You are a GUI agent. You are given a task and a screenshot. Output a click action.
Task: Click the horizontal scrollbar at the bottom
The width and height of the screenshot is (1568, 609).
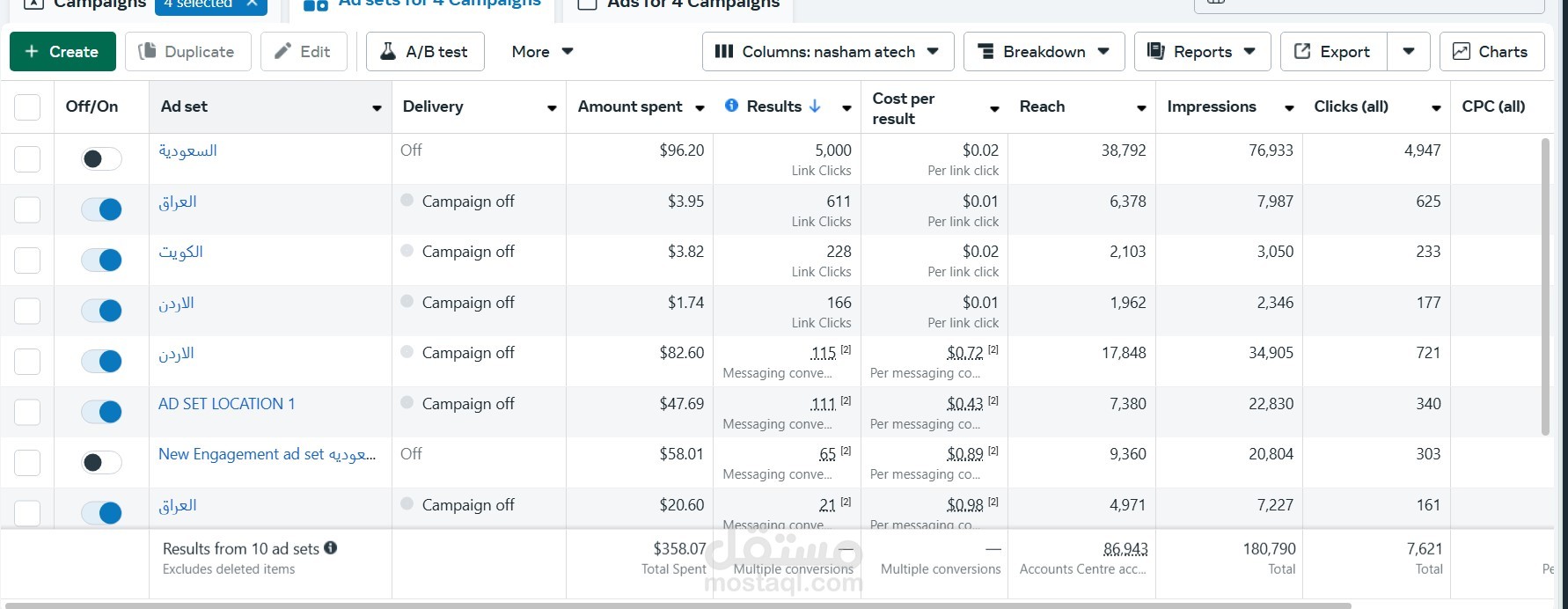point(678,605)
